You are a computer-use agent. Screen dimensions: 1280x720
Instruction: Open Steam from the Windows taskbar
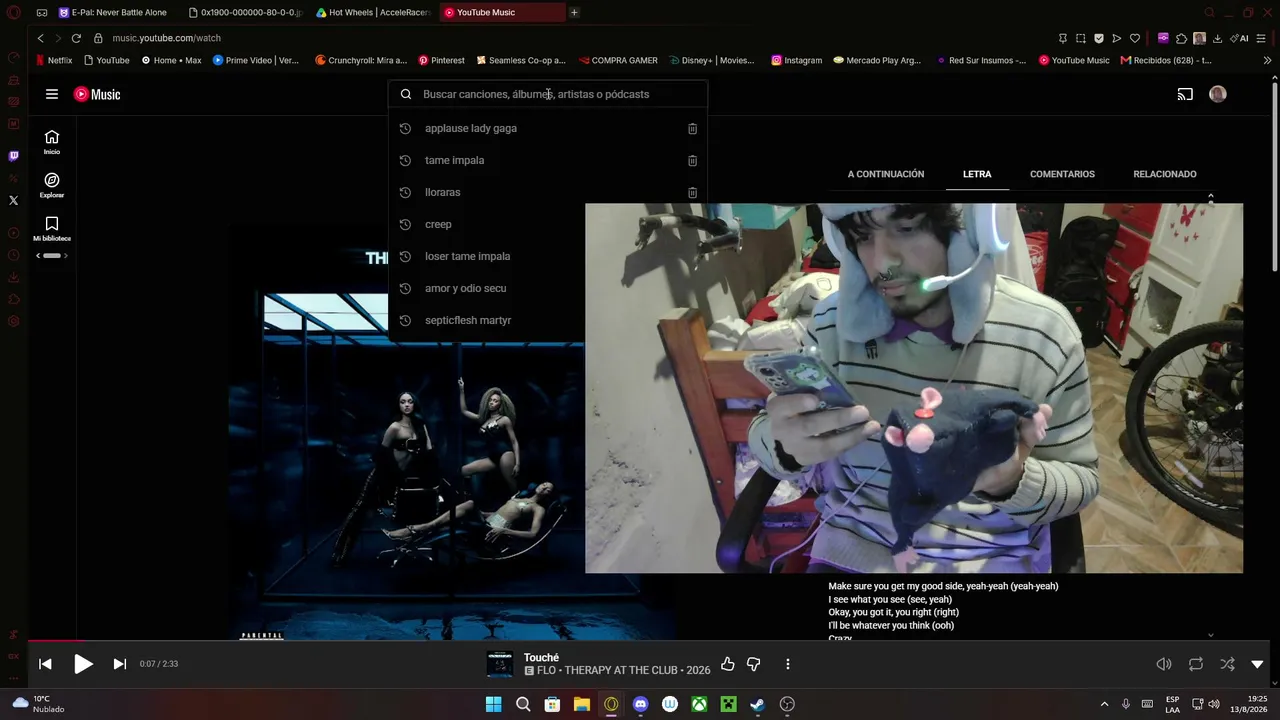point(758,704)
